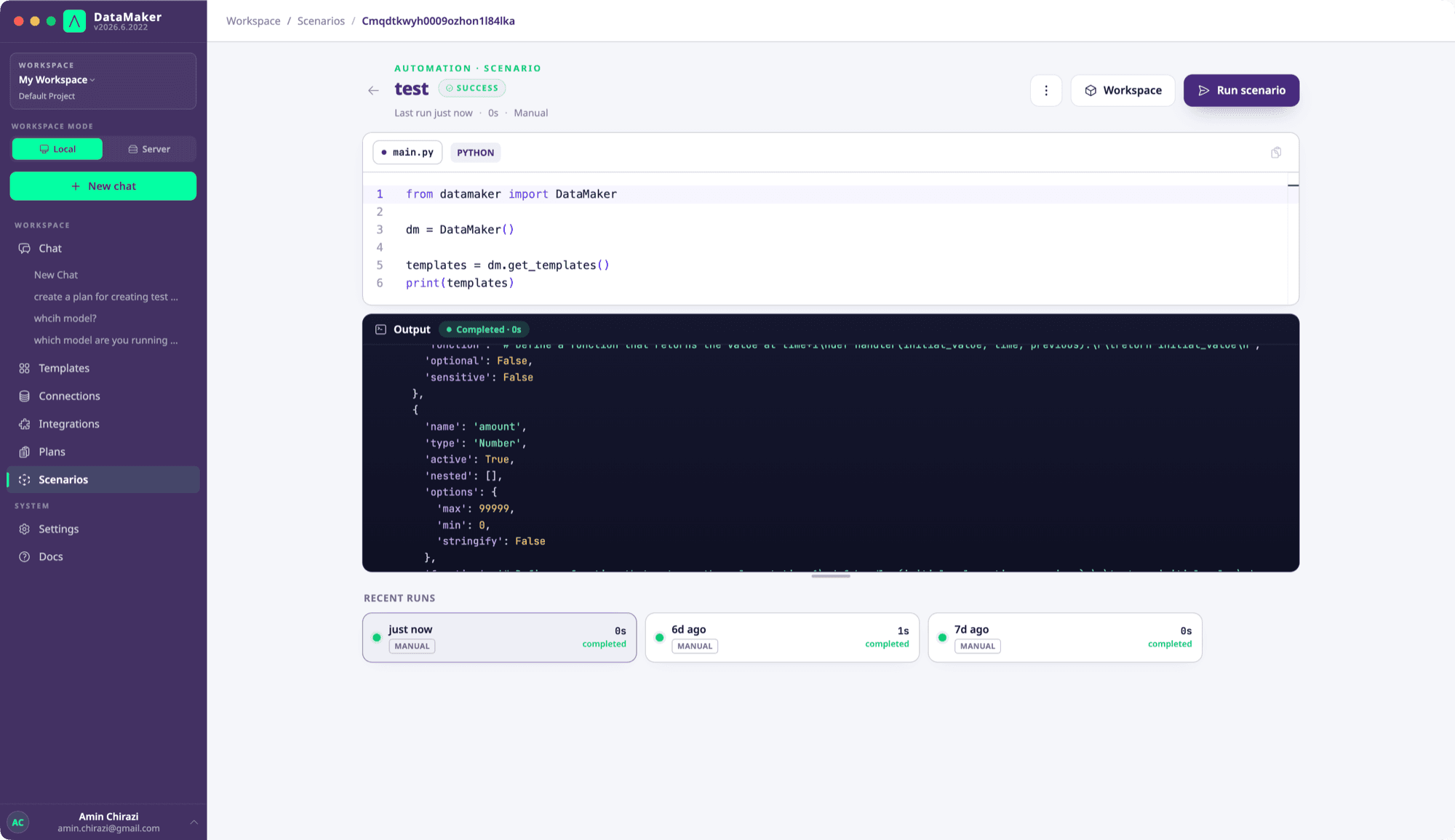Open the Integrations puzzle icon
This screenshot has height=840, width=1455.
[25, 424]
